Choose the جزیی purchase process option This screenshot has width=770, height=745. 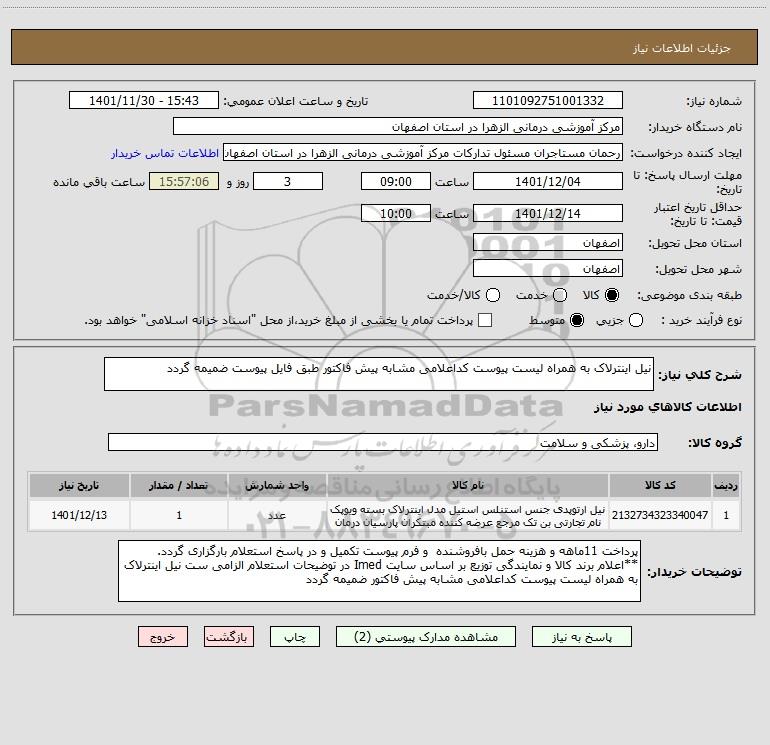coord(635,320)
